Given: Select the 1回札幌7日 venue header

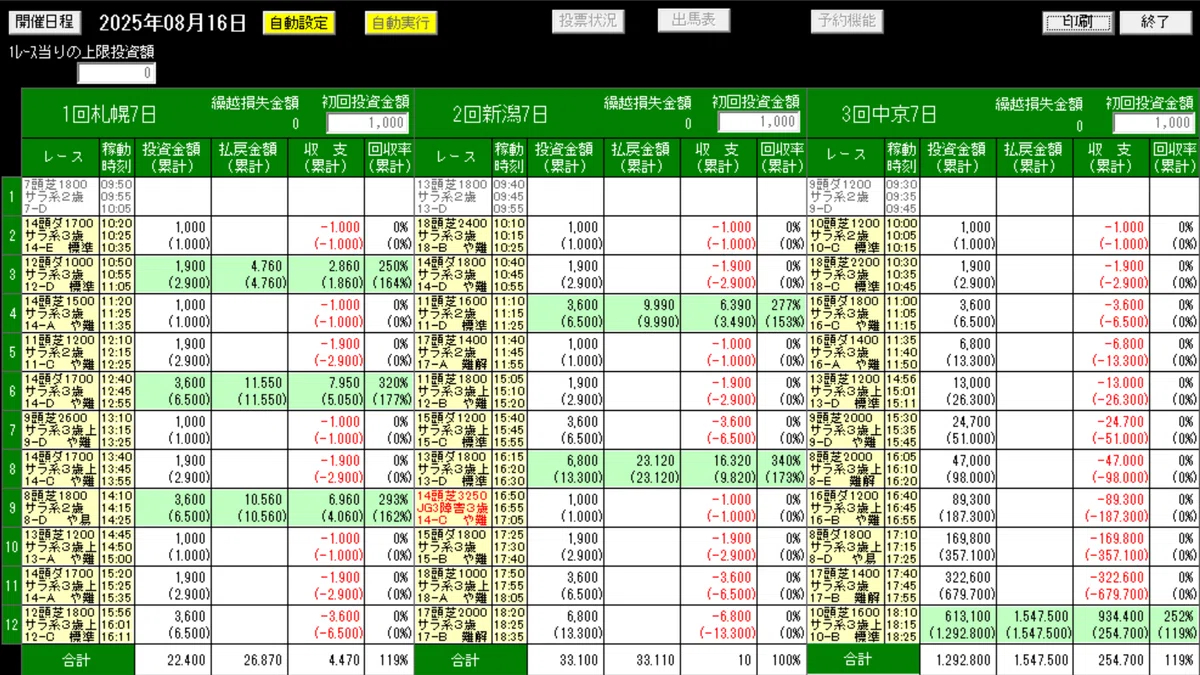Looking at the screenshot, I should [90, 112].
